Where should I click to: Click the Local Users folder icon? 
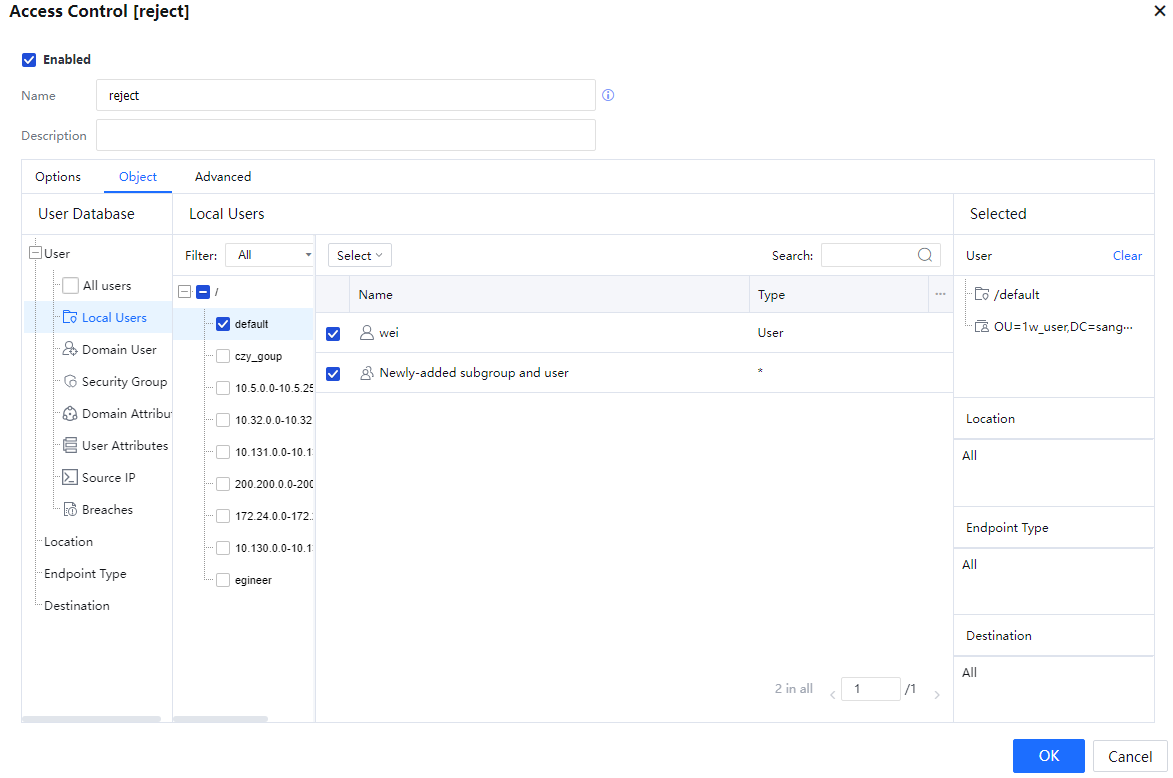pyautogui.click(x=70, y=318)
